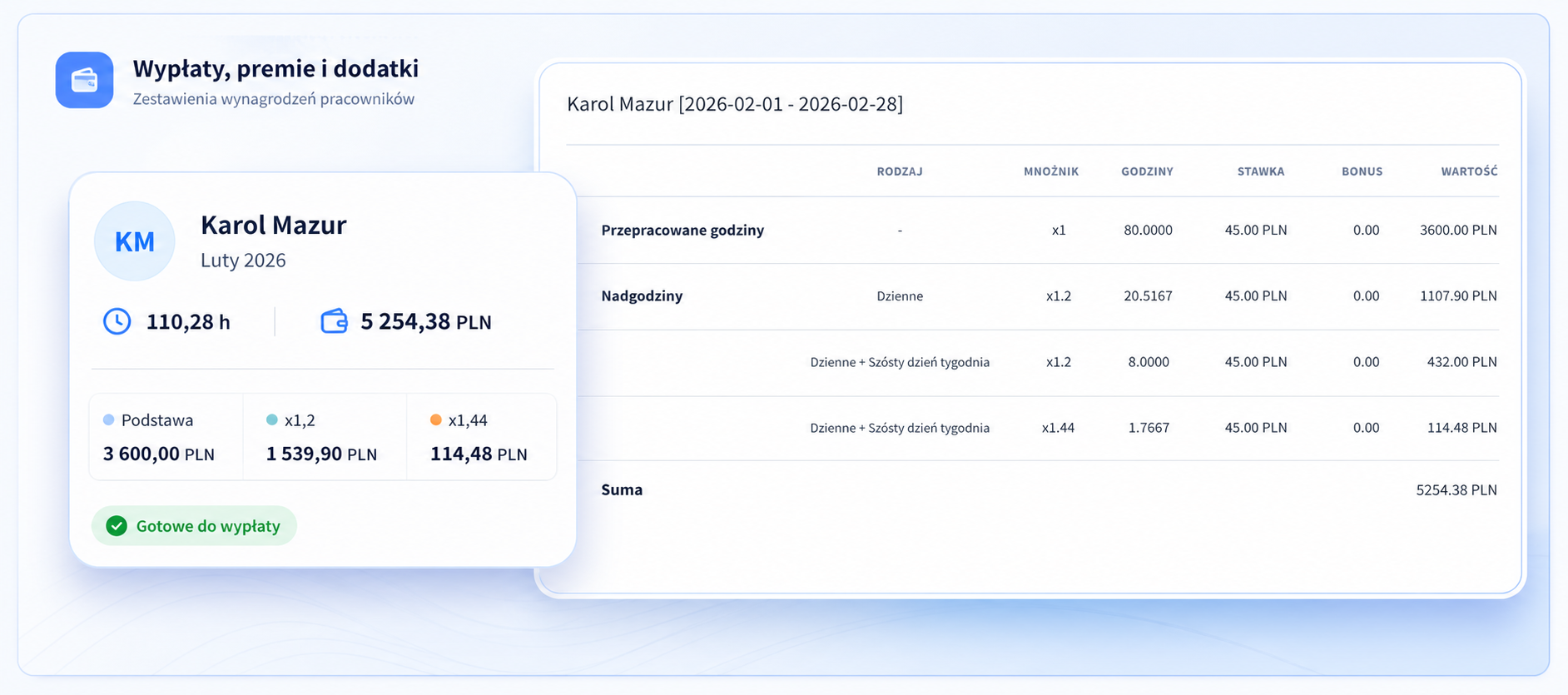The width and height of the screenshot is (1568, 695).
Task: Click the 1107.90 PLN value cell
Action: (x=1458, y=296)
